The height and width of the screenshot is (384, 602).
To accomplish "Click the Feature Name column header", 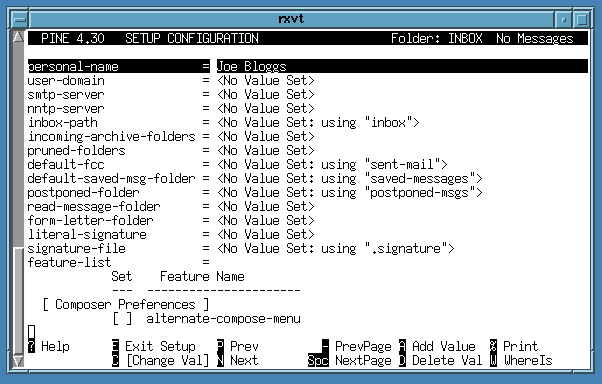I will (202, 277).
